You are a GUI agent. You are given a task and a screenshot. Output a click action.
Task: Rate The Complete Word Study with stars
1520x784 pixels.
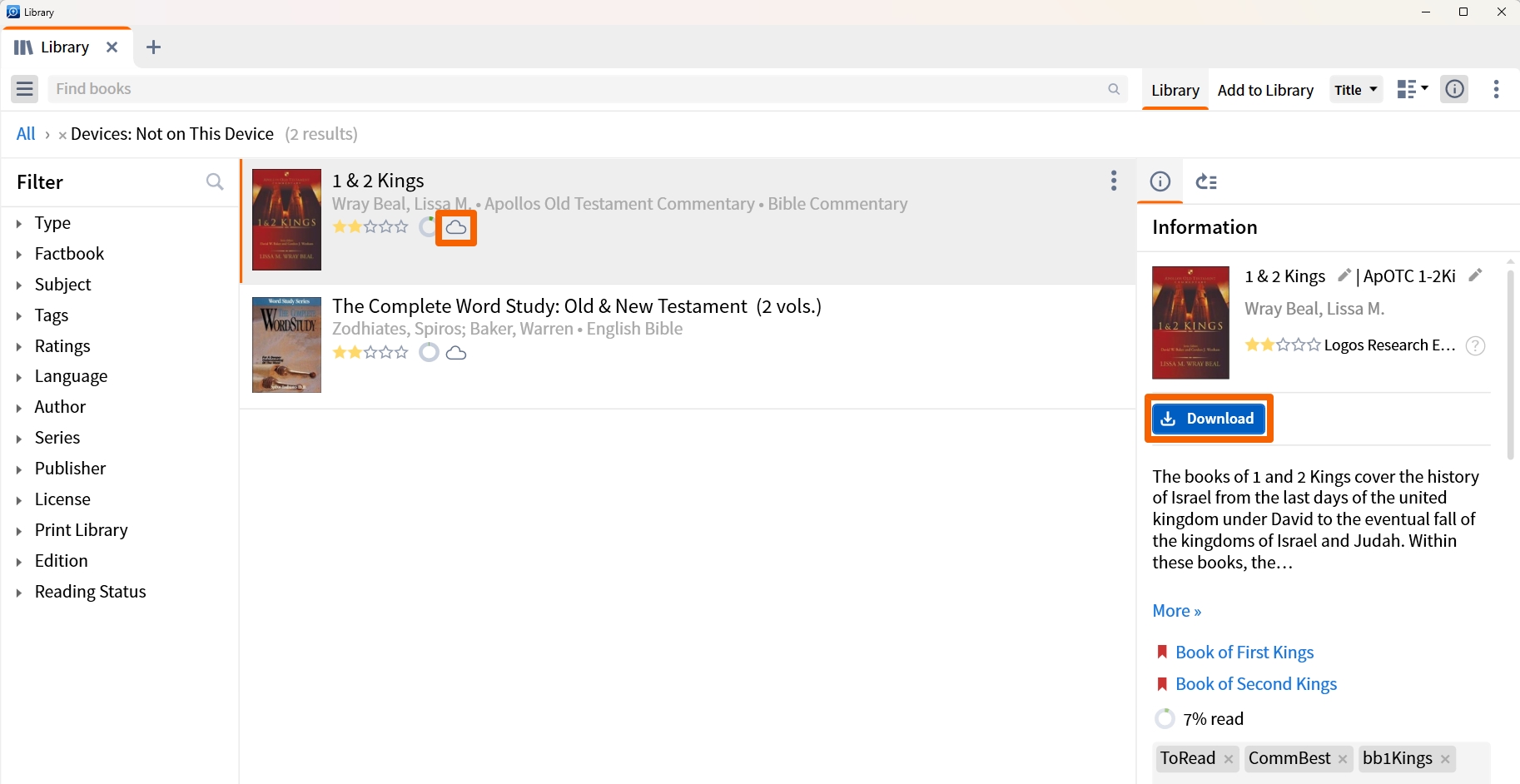(x=370, y=353)
